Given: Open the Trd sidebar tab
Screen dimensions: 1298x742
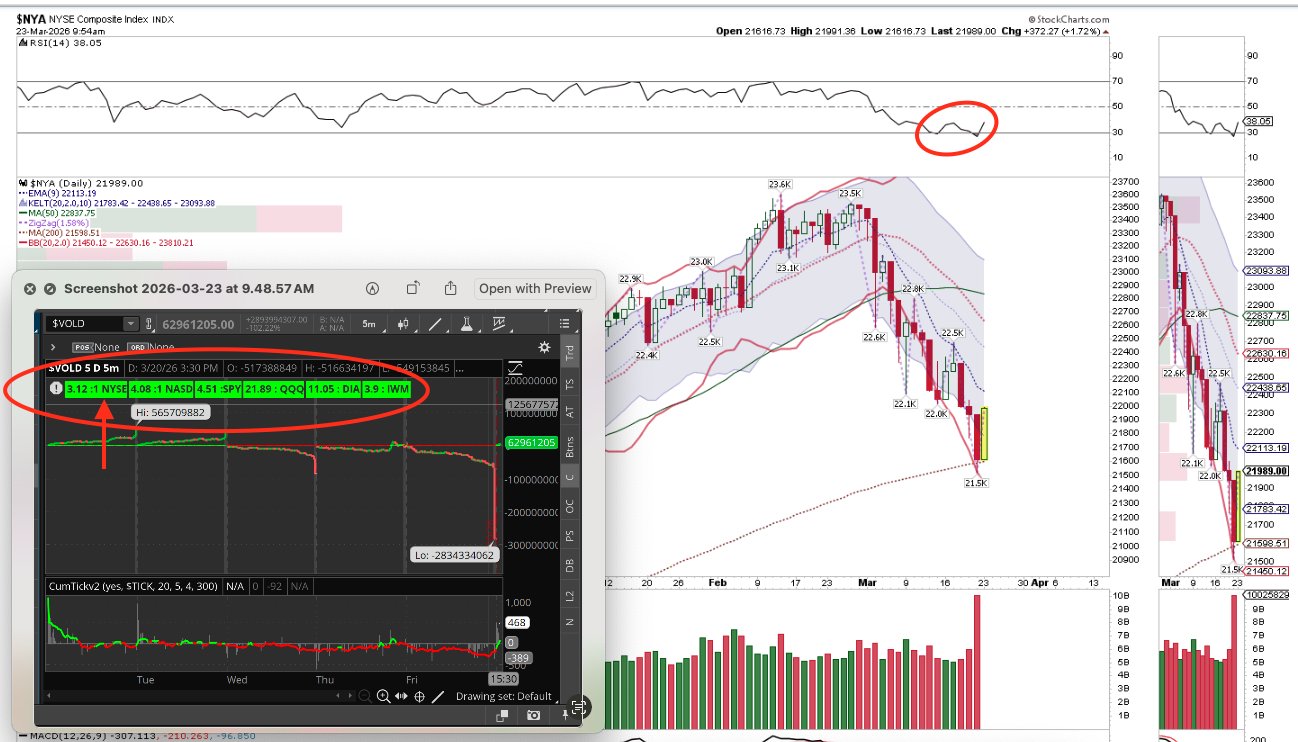Looking at the screenshot, I should (570, 353).
